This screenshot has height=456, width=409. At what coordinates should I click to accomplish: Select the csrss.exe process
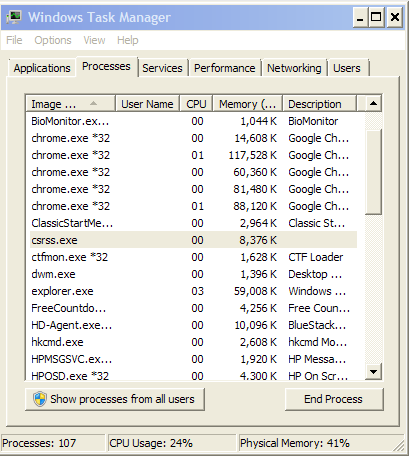point(193,240)
